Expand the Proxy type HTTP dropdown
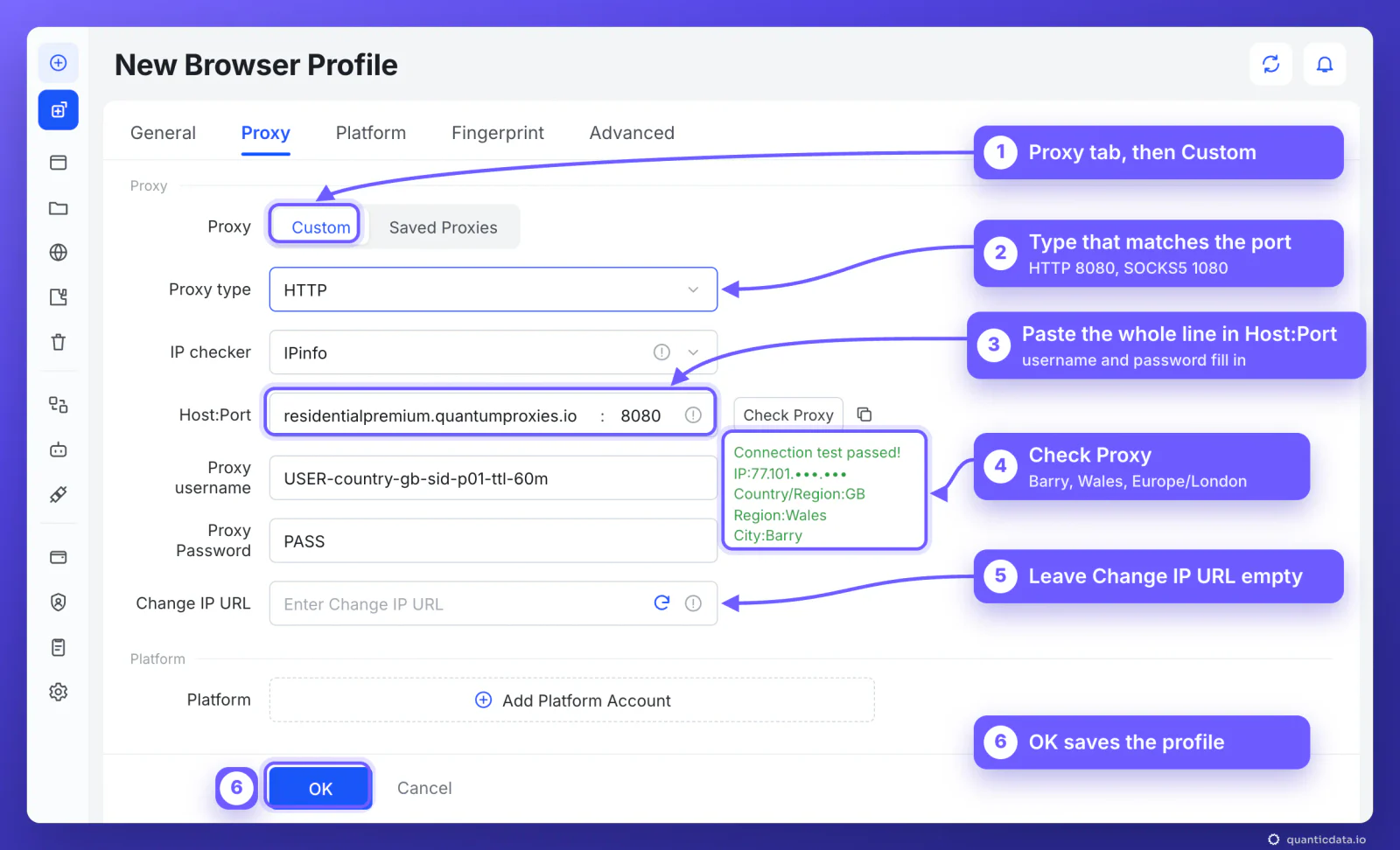The image size is (1400, 850). point(493,289)
